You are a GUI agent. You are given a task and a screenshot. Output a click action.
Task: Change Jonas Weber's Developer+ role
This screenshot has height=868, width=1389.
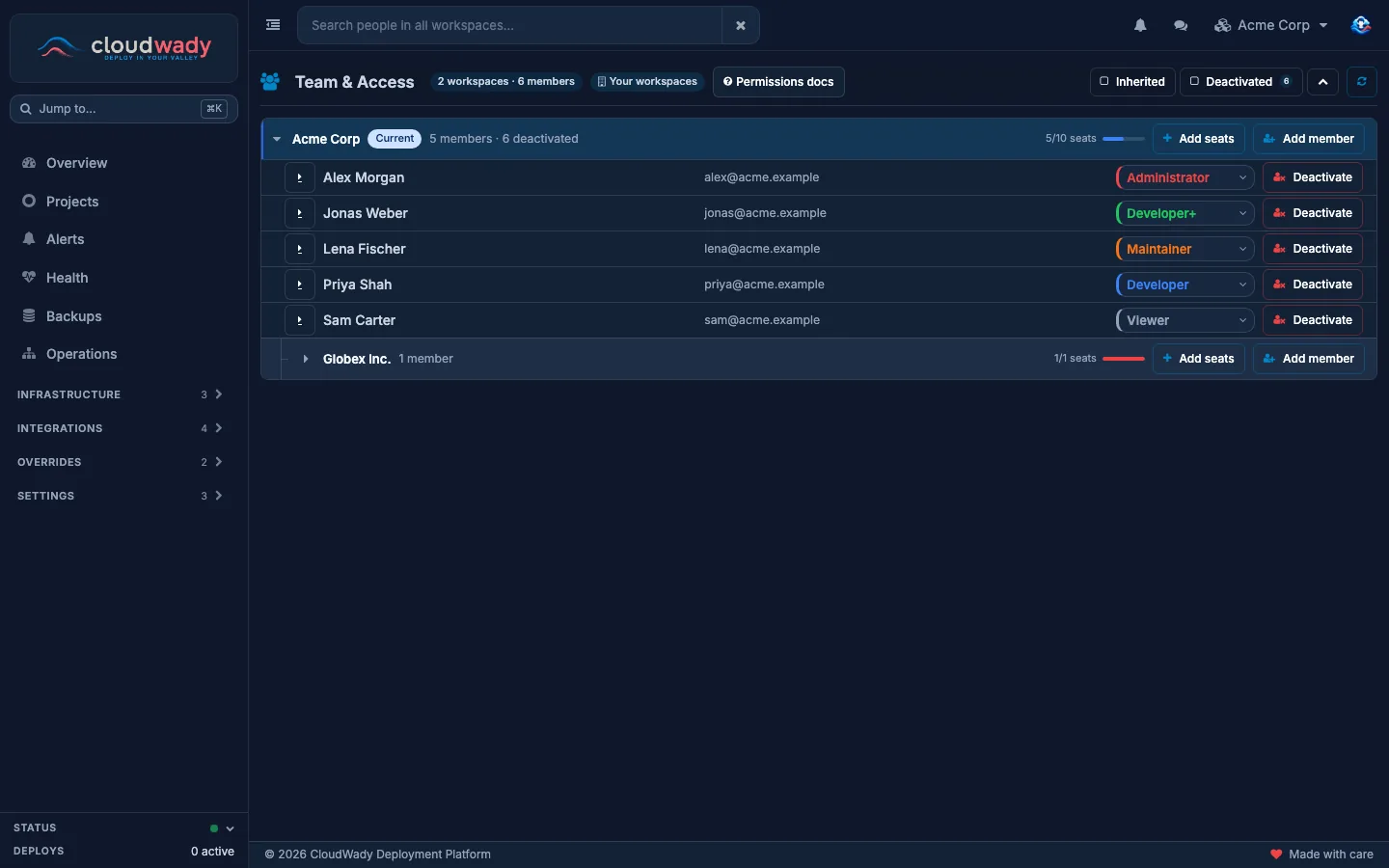[1185, 213]
